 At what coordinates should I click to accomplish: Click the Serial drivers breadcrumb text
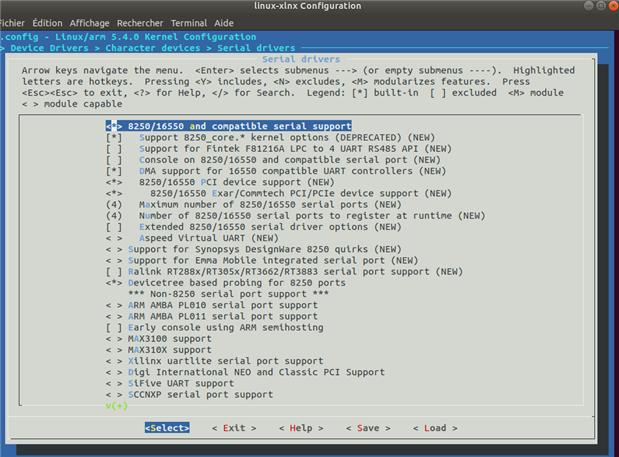click(x=256, y=48)
